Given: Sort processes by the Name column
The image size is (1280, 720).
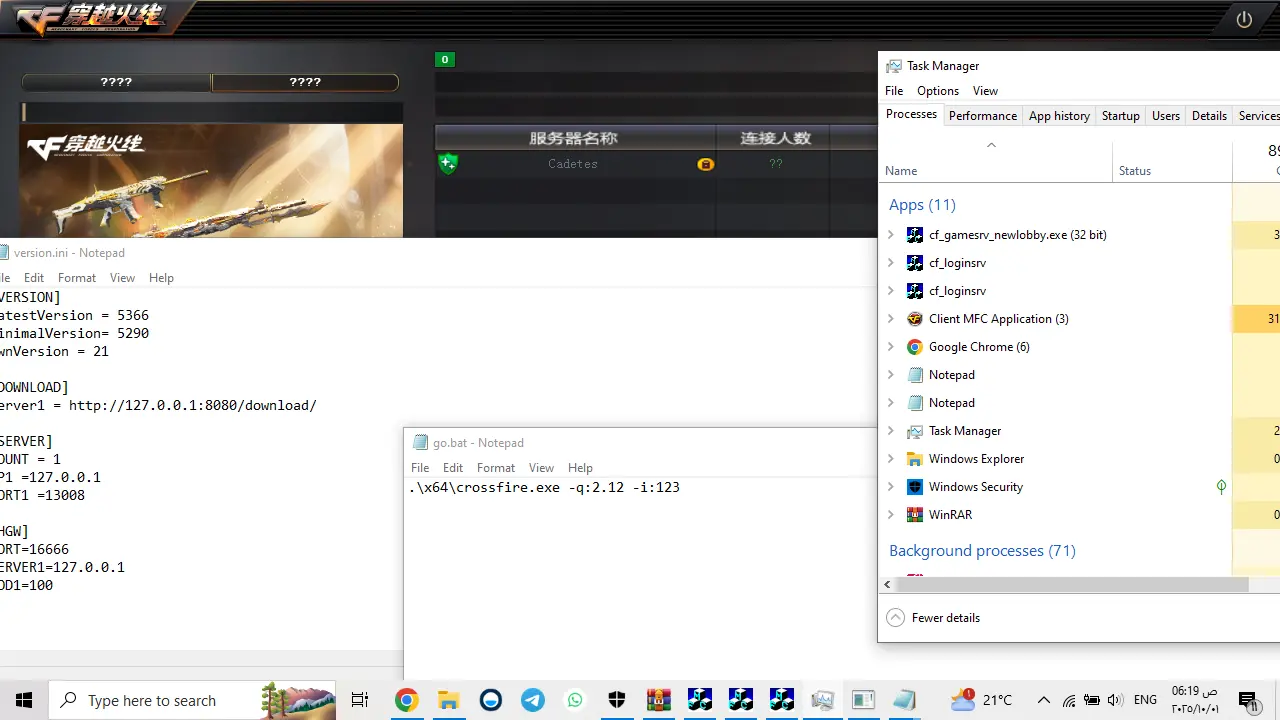Looking at the screenshot, I should (x=901, y=171).
